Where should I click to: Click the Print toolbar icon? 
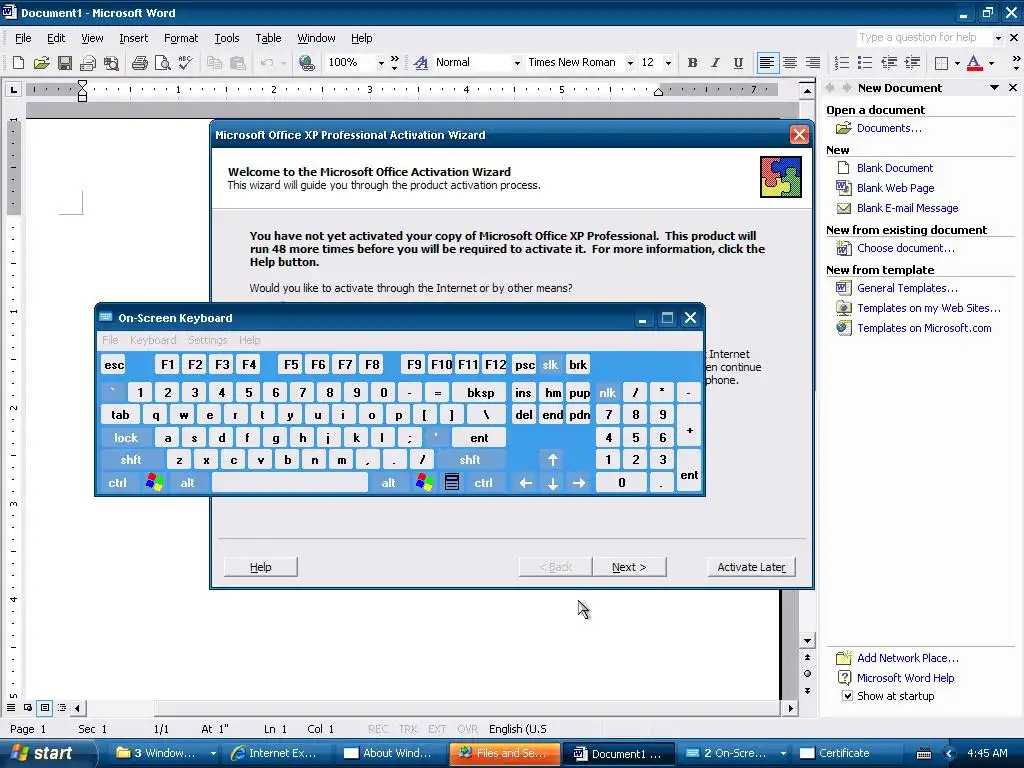coord(140,63)
